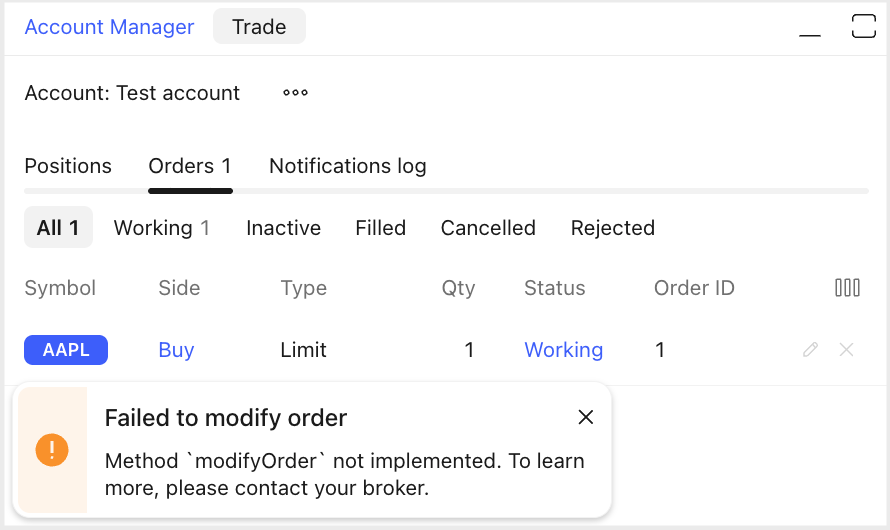
Task: Show only Cancelled orders
Action: (x=488, y=228)
